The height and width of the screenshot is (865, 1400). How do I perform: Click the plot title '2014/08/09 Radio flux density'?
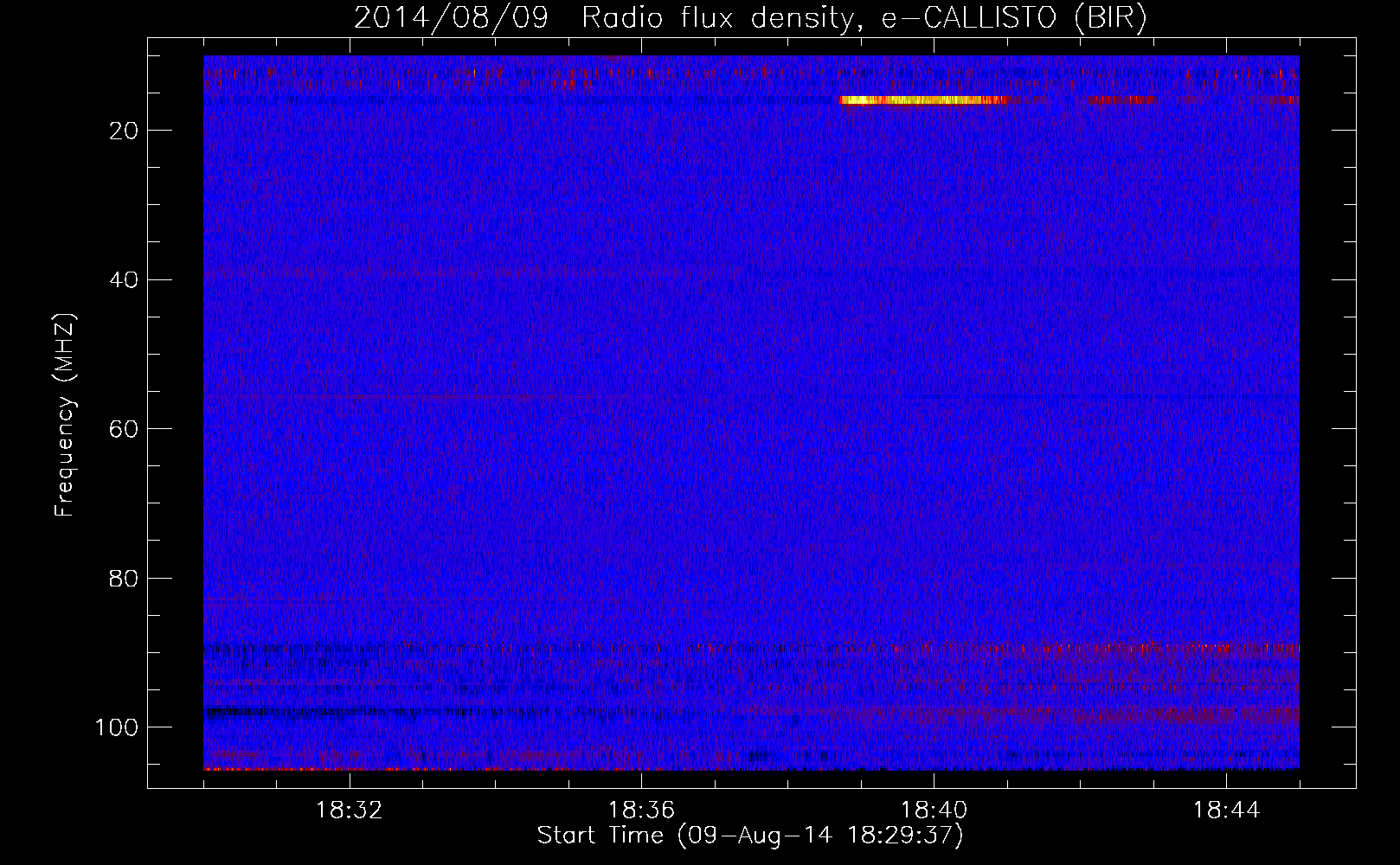click(x=750, y=18)
